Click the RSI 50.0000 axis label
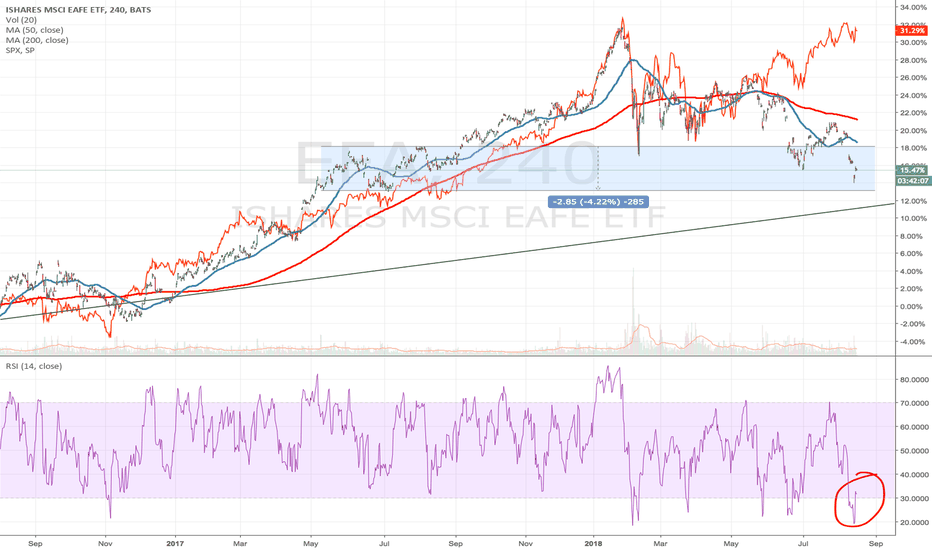The image size is (932, 550). 914,451
